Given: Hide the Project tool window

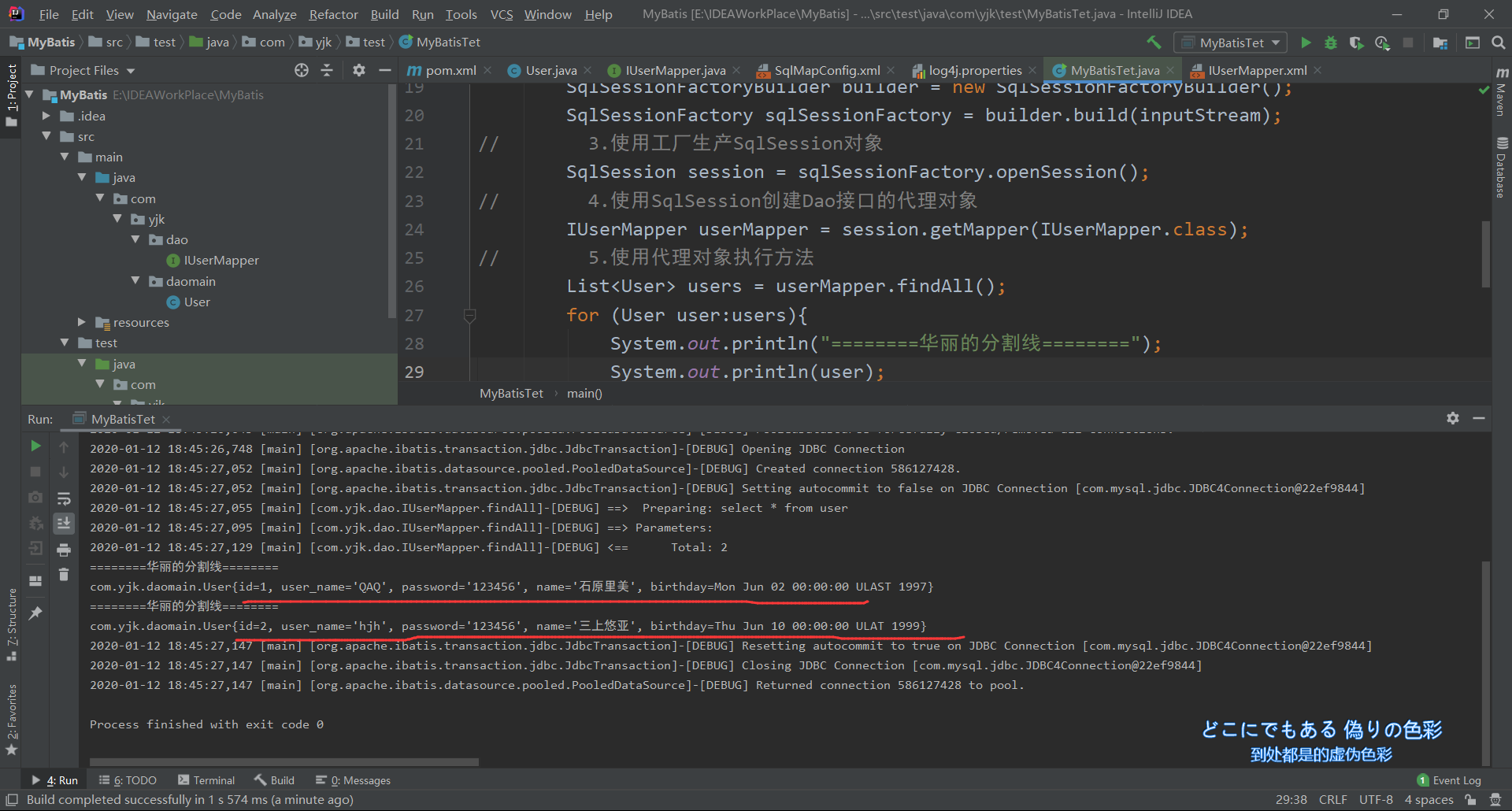Looking at the screenshot, I should [384, 70].
